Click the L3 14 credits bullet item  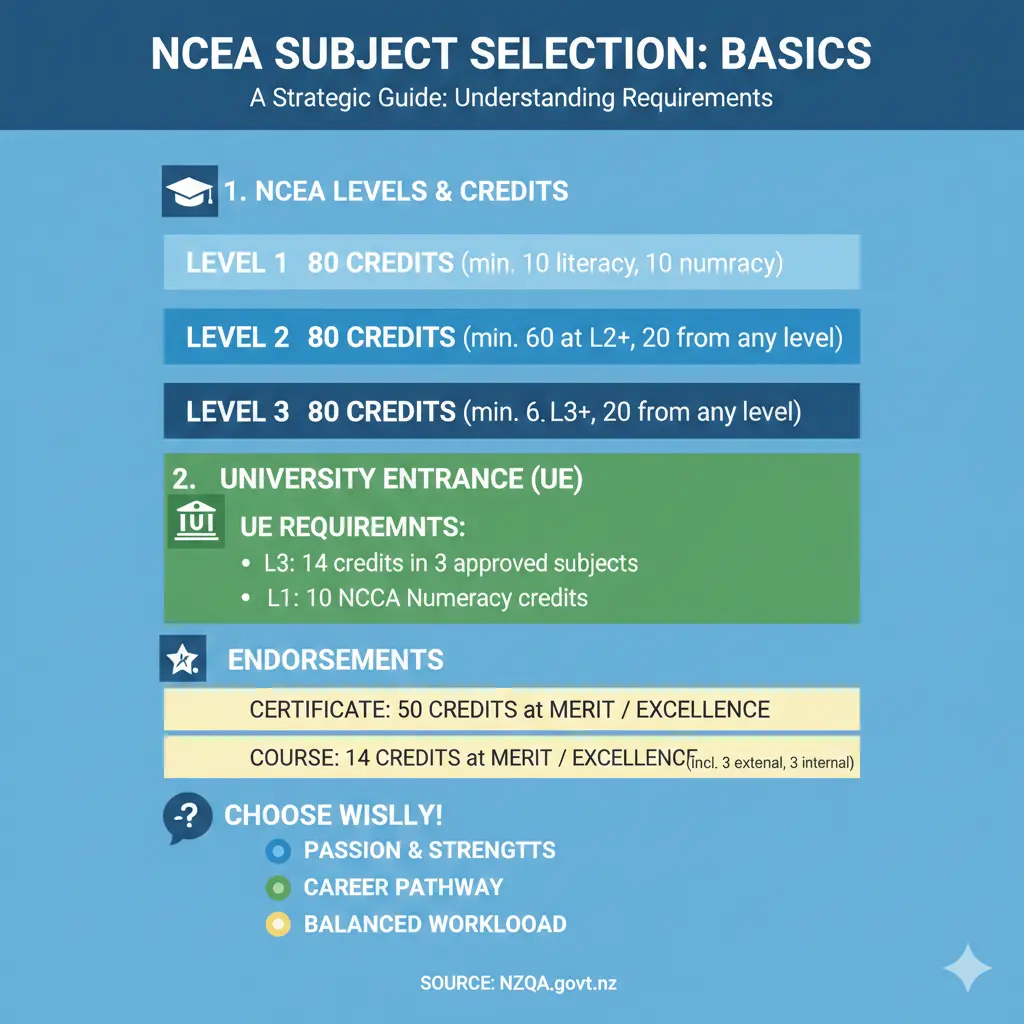click(450, 563)
